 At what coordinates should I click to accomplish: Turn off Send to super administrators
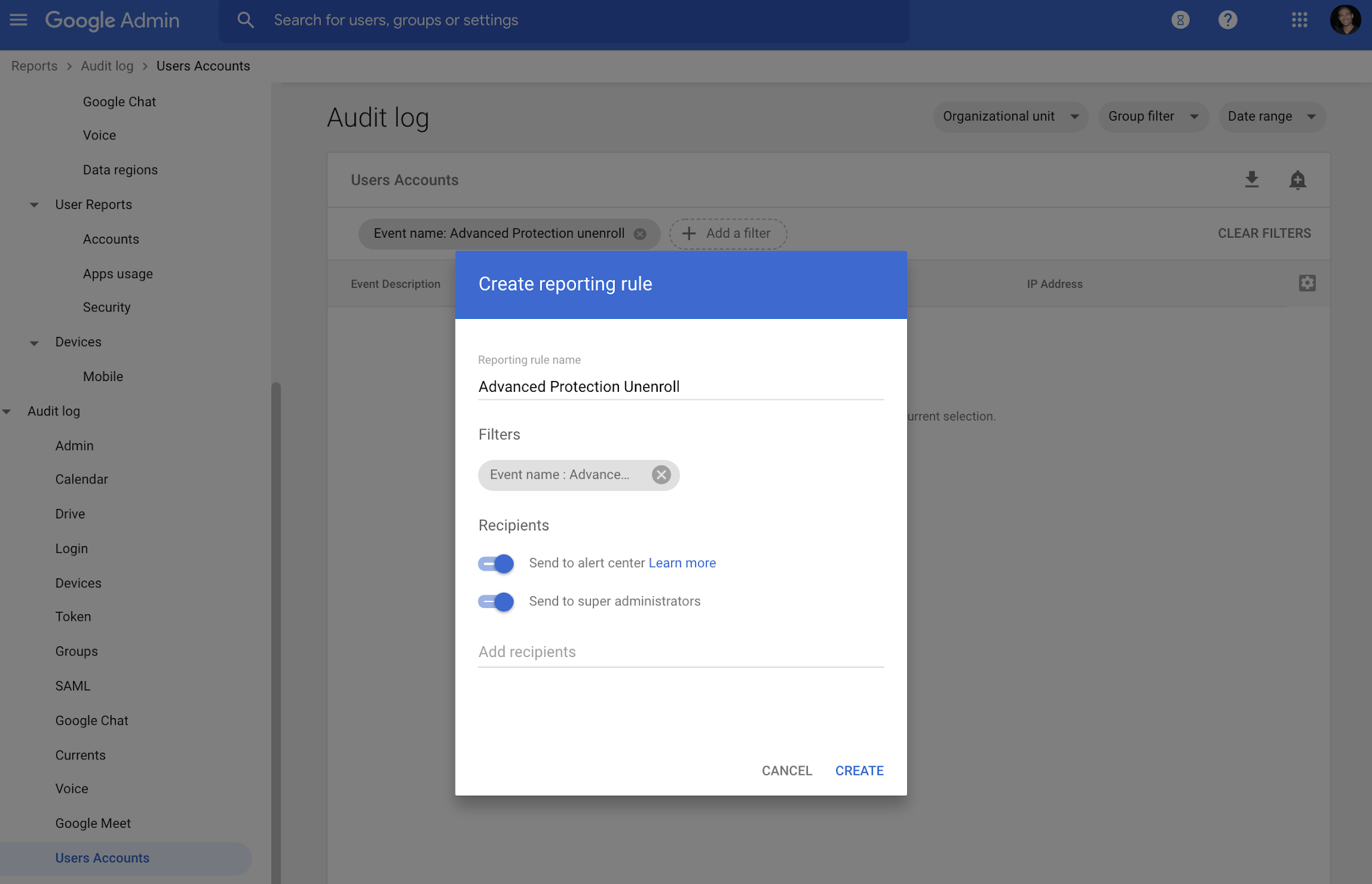496,601
